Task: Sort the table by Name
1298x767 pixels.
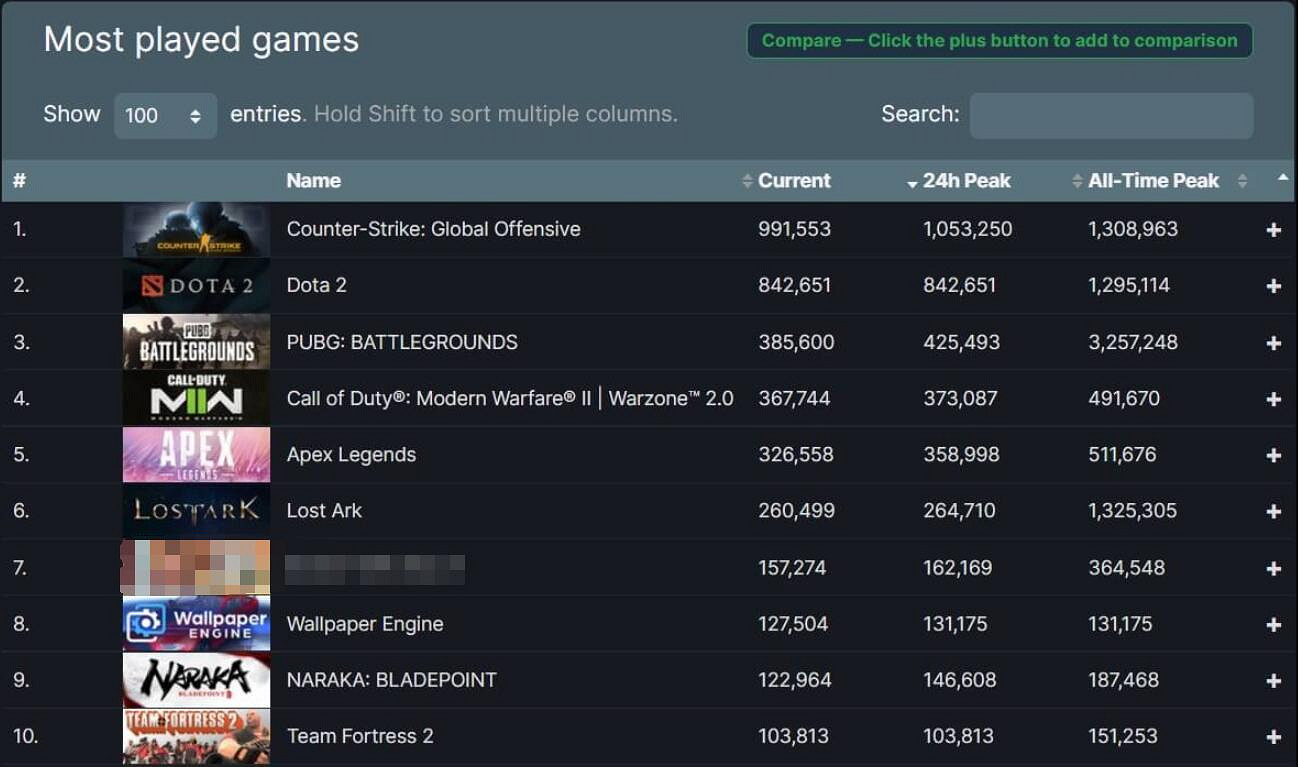Action: tap(312, 180)
